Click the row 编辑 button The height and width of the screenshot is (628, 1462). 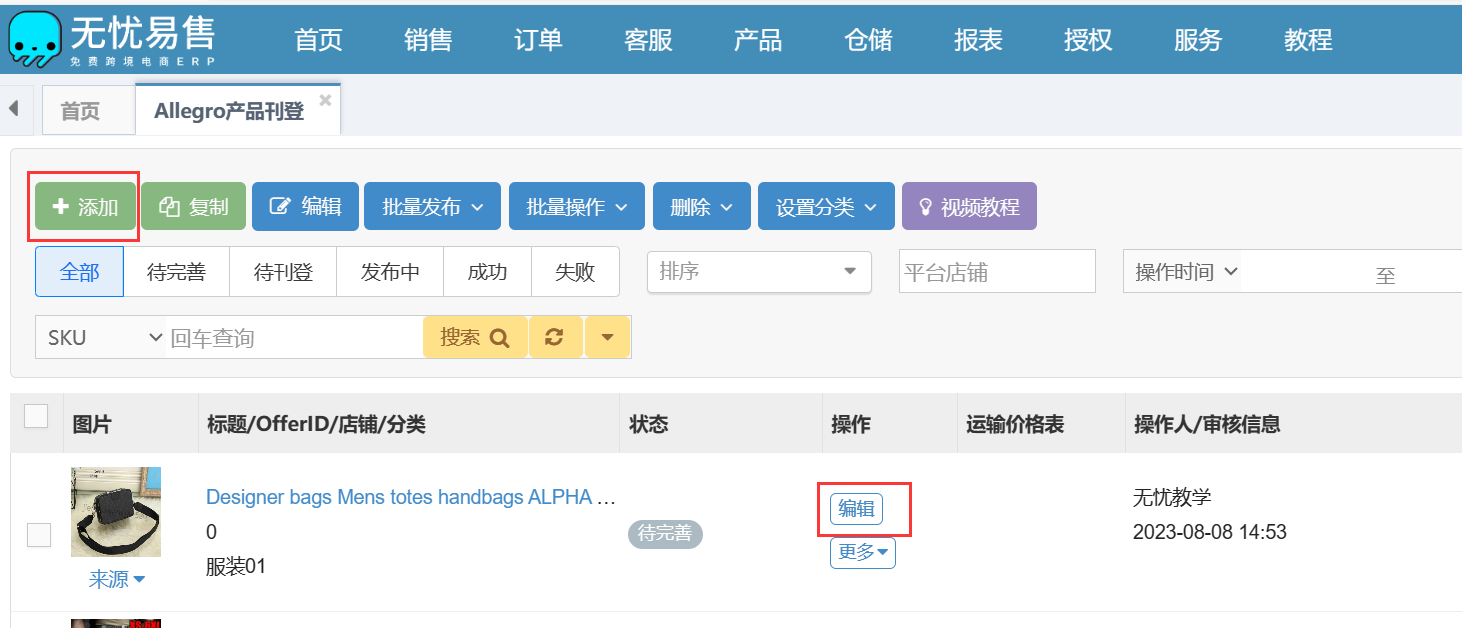click(856, 509)
